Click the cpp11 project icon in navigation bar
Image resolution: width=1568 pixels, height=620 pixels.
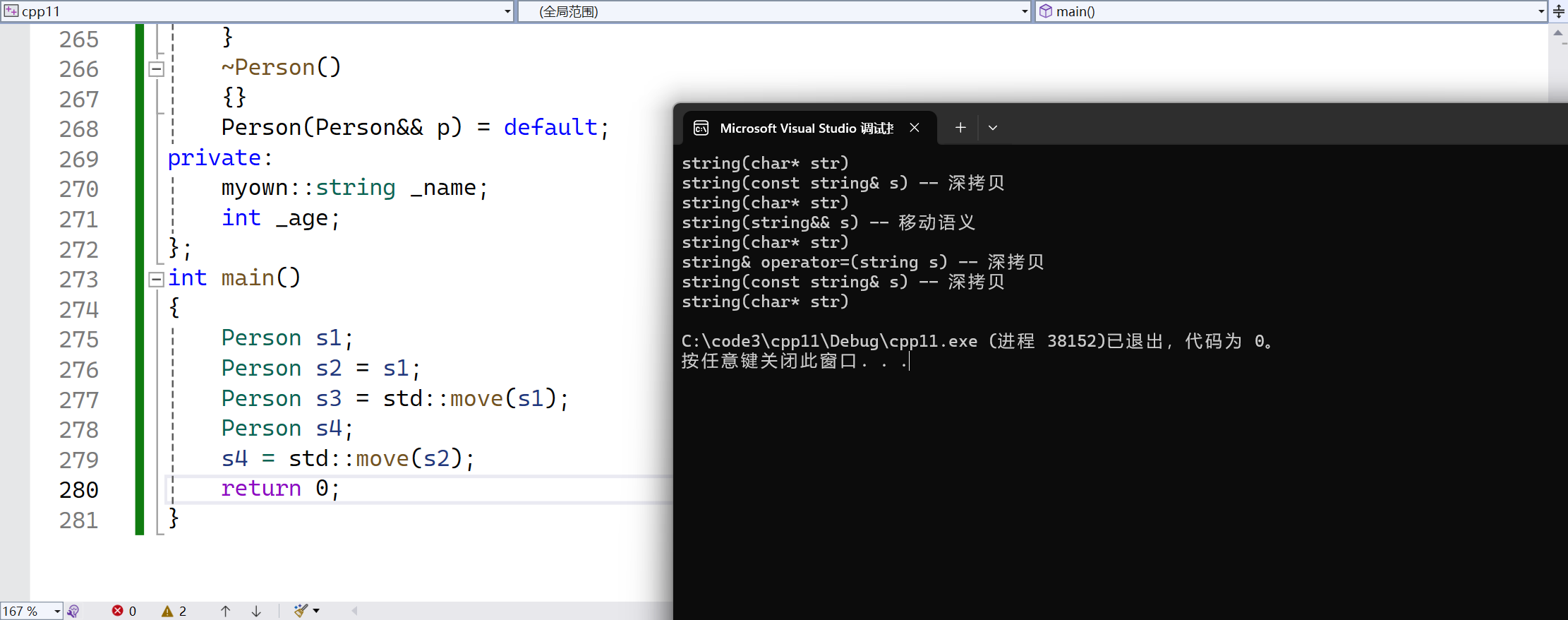(11, 11)
